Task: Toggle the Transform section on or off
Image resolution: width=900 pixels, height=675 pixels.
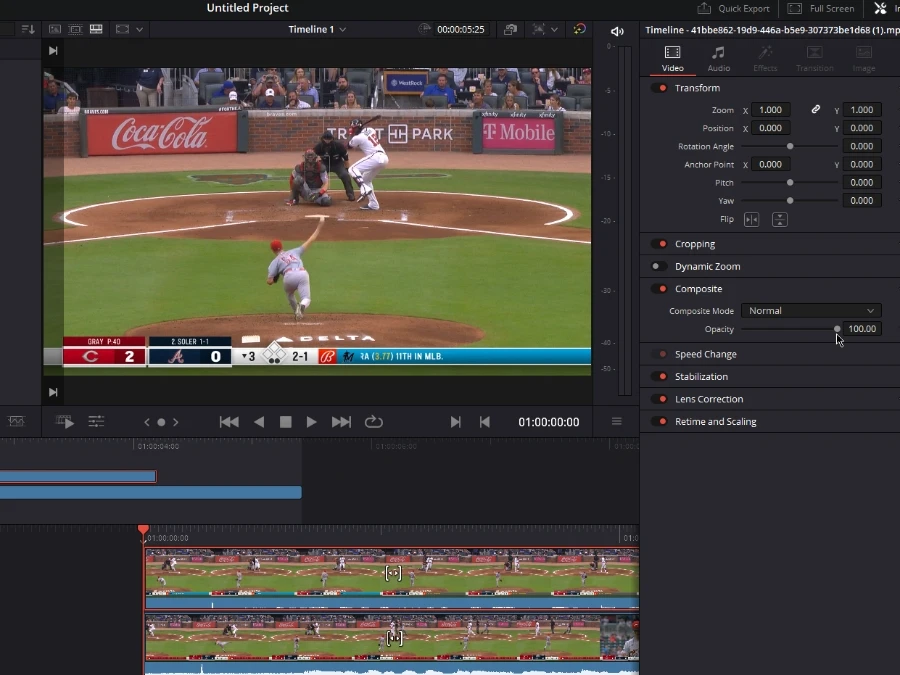Action: click(x=660, y=88)
